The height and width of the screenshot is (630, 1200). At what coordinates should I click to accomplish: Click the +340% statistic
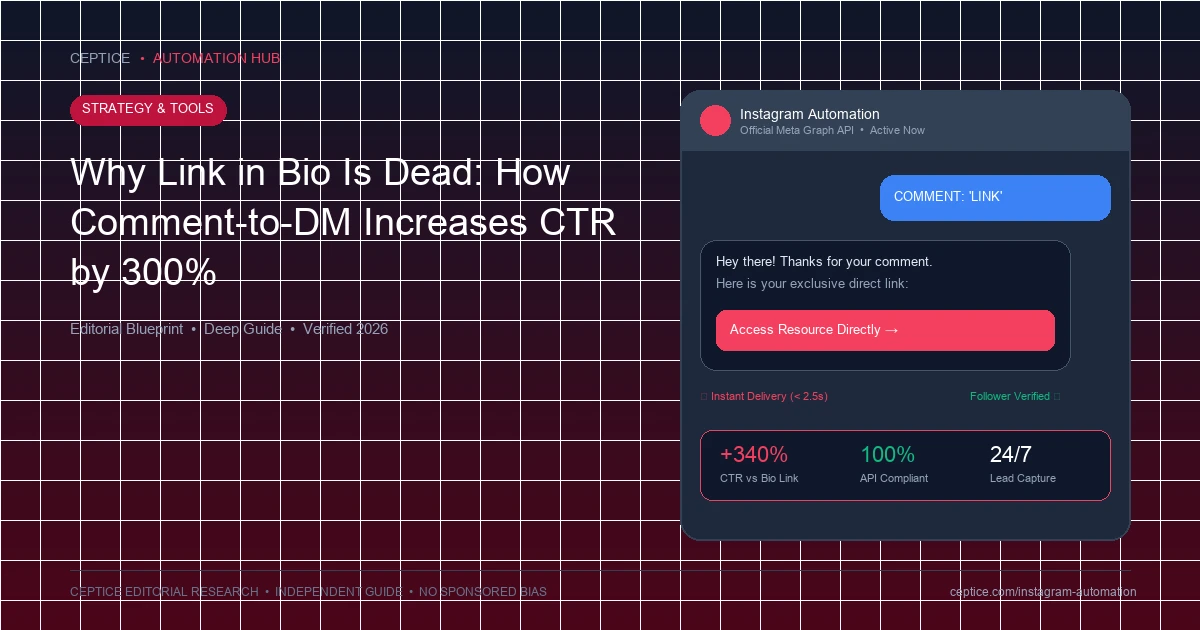754,455
